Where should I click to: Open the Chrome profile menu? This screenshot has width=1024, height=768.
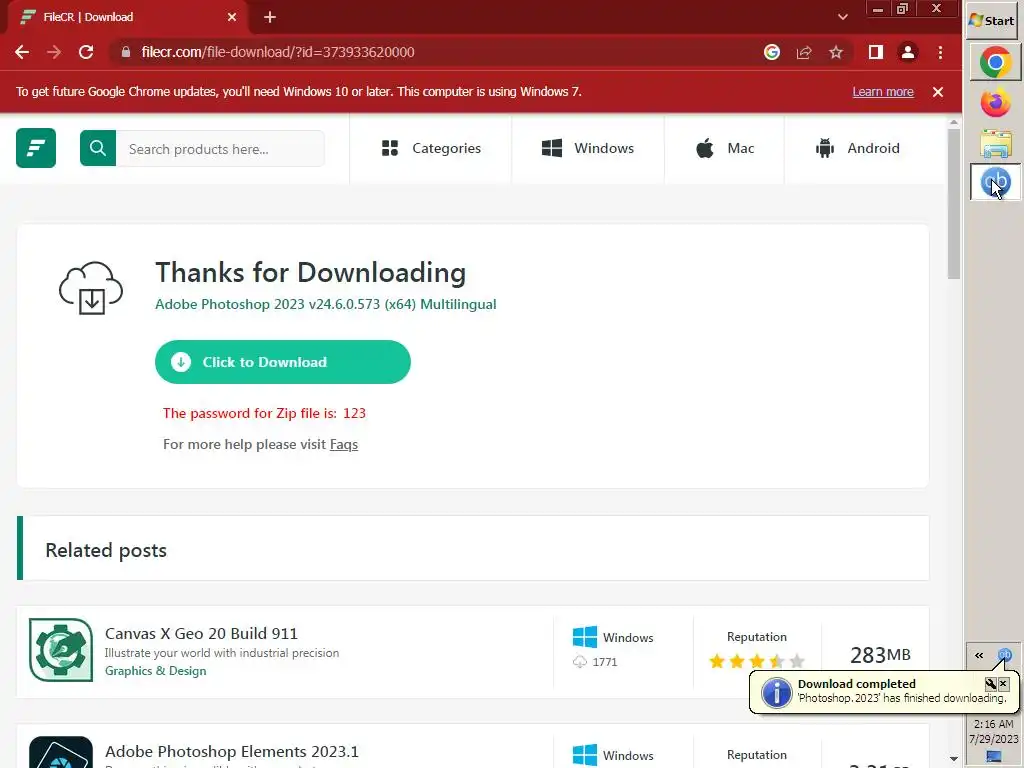908,52
